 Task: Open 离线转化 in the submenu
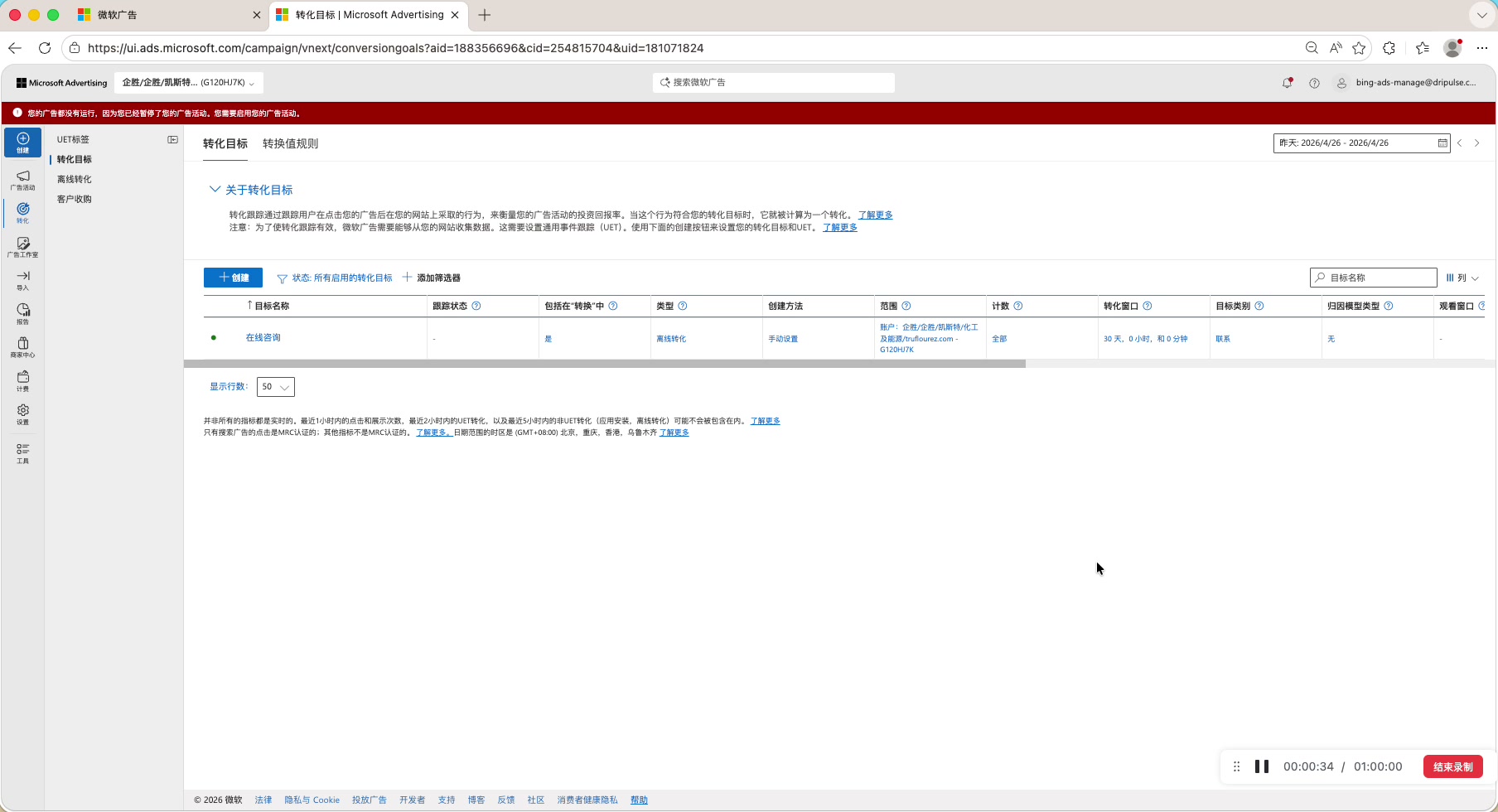74,179
